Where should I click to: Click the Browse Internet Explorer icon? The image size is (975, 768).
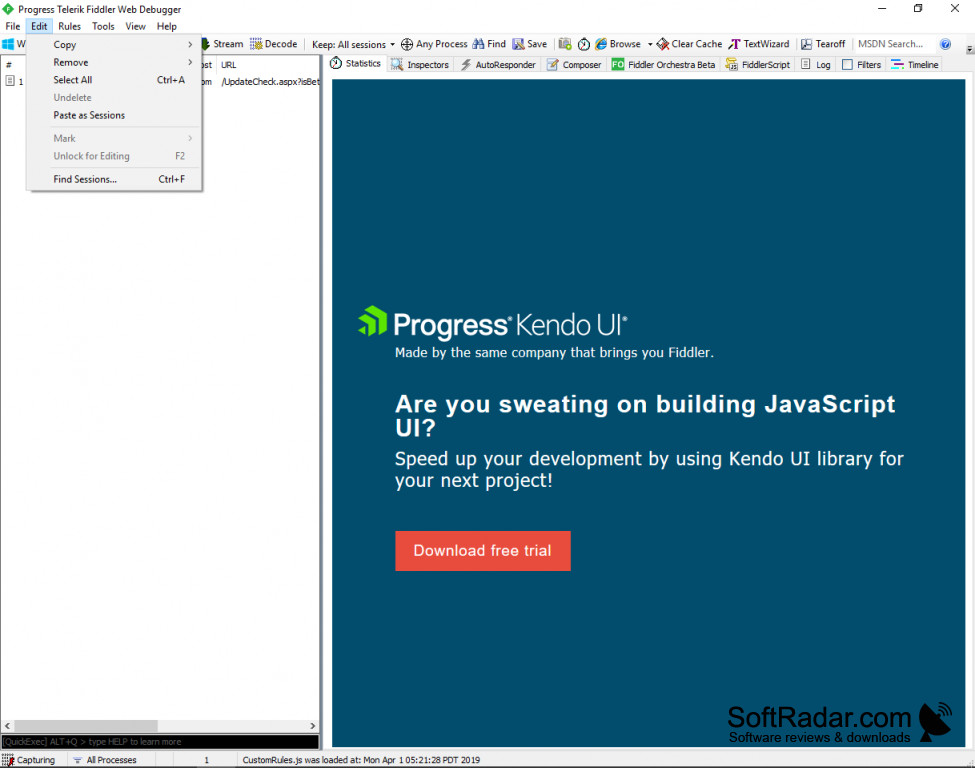(601, 44)
